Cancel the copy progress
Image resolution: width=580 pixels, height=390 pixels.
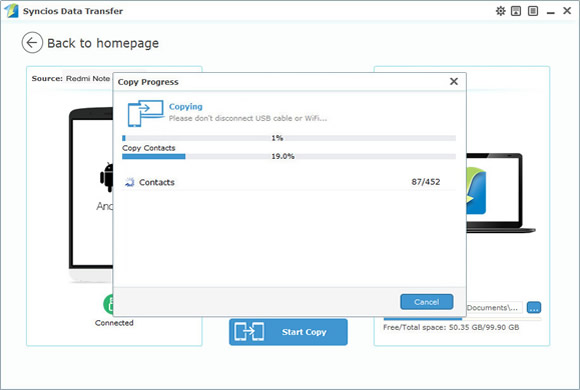point(426,302)
